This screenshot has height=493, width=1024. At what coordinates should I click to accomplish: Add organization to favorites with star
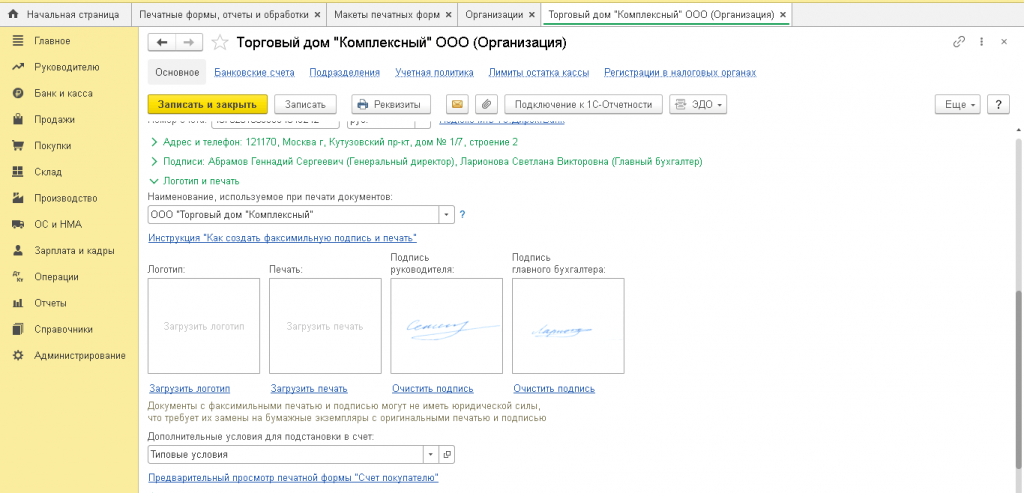point(220,42)
